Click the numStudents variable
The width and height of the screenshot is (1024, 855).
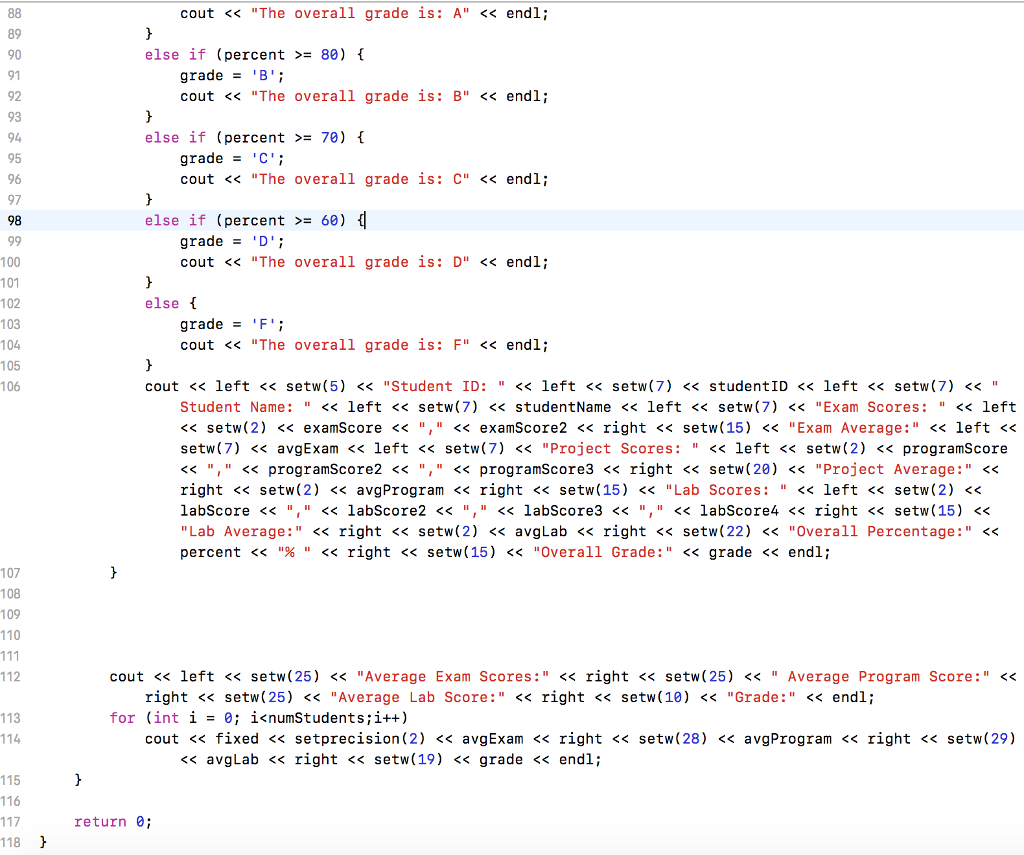316,718
